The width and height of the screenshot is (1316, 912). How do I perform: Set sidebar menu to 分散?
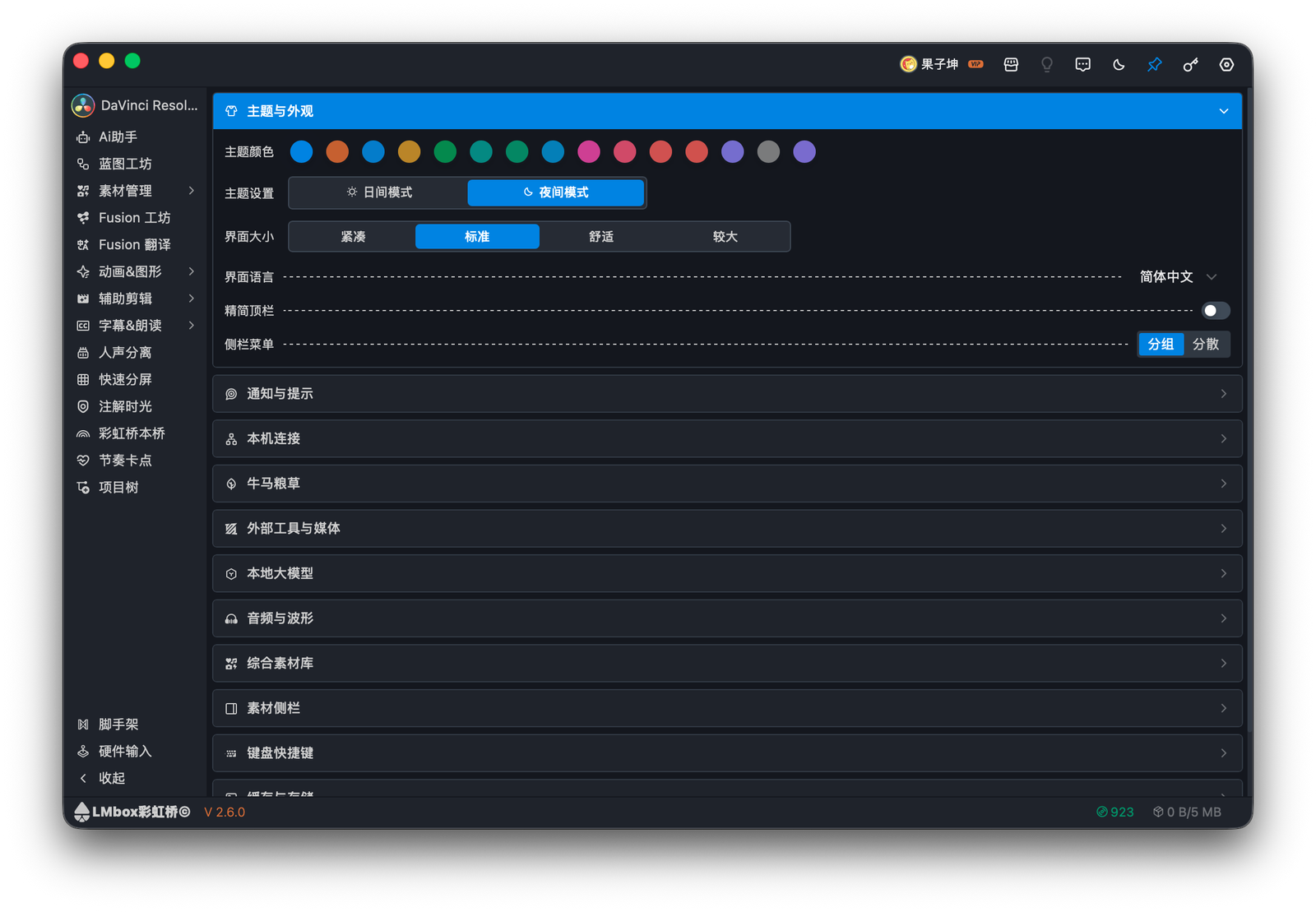click(x=1206, y=344)
